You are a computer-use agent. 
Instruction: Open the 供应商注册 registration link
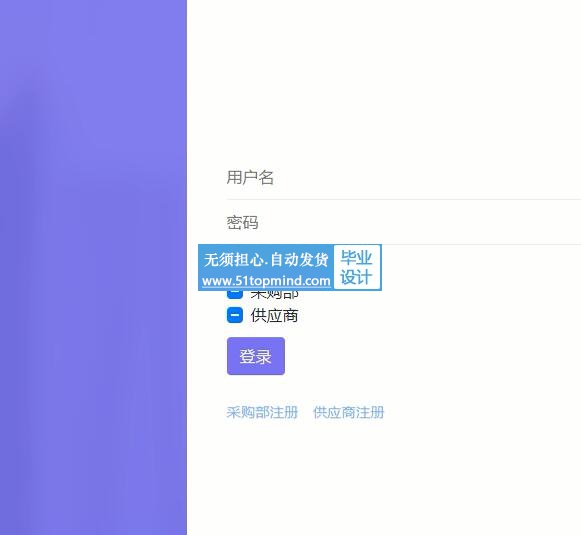click(x=348, y=412)
